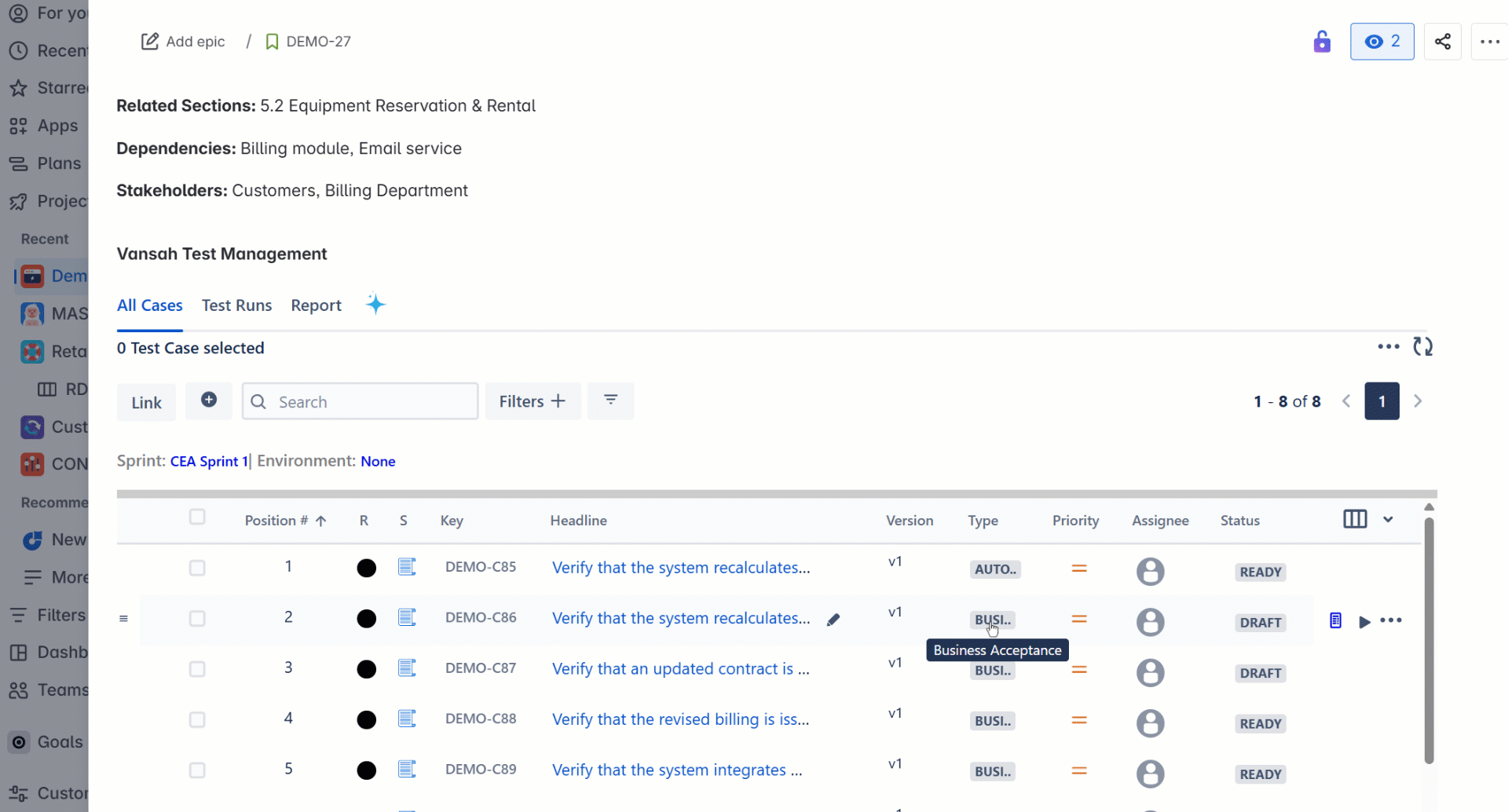Image resolution: width=1508 pixels, height=812 pixels.
Task: Go to the previous page chevron
Action: tap(1346, 401)
